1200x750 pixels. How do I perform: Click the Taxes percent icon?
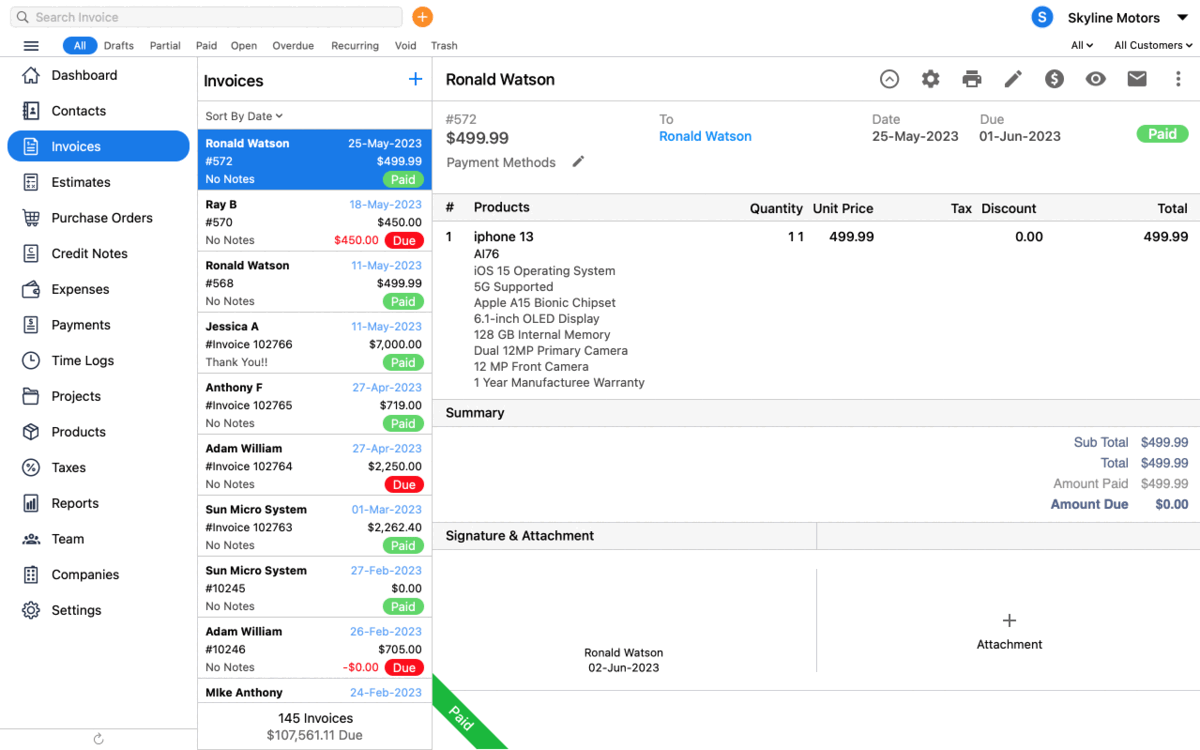(x=31, y=468)
